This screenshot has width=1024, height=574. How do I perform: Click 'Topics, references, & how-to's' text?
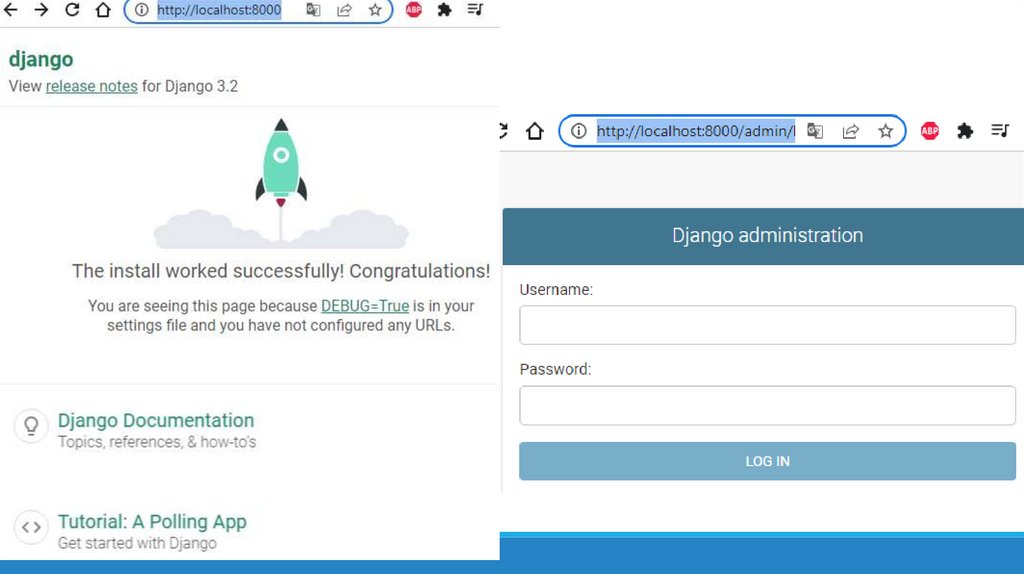click(x=157, y=442)
